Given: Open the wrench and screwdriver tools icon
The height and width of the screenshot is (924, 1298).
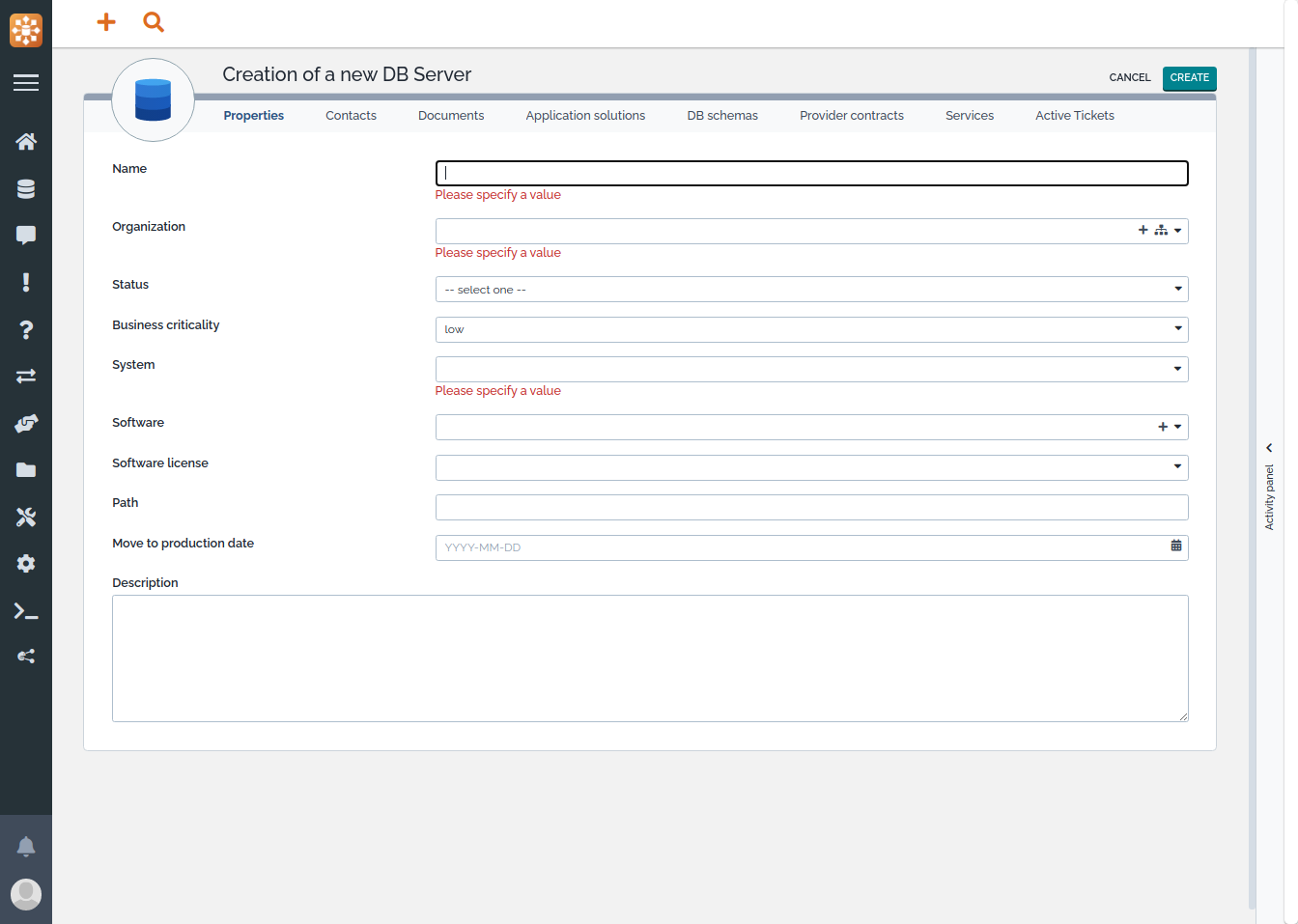Looking at the screenshot, I should [26, 518].
